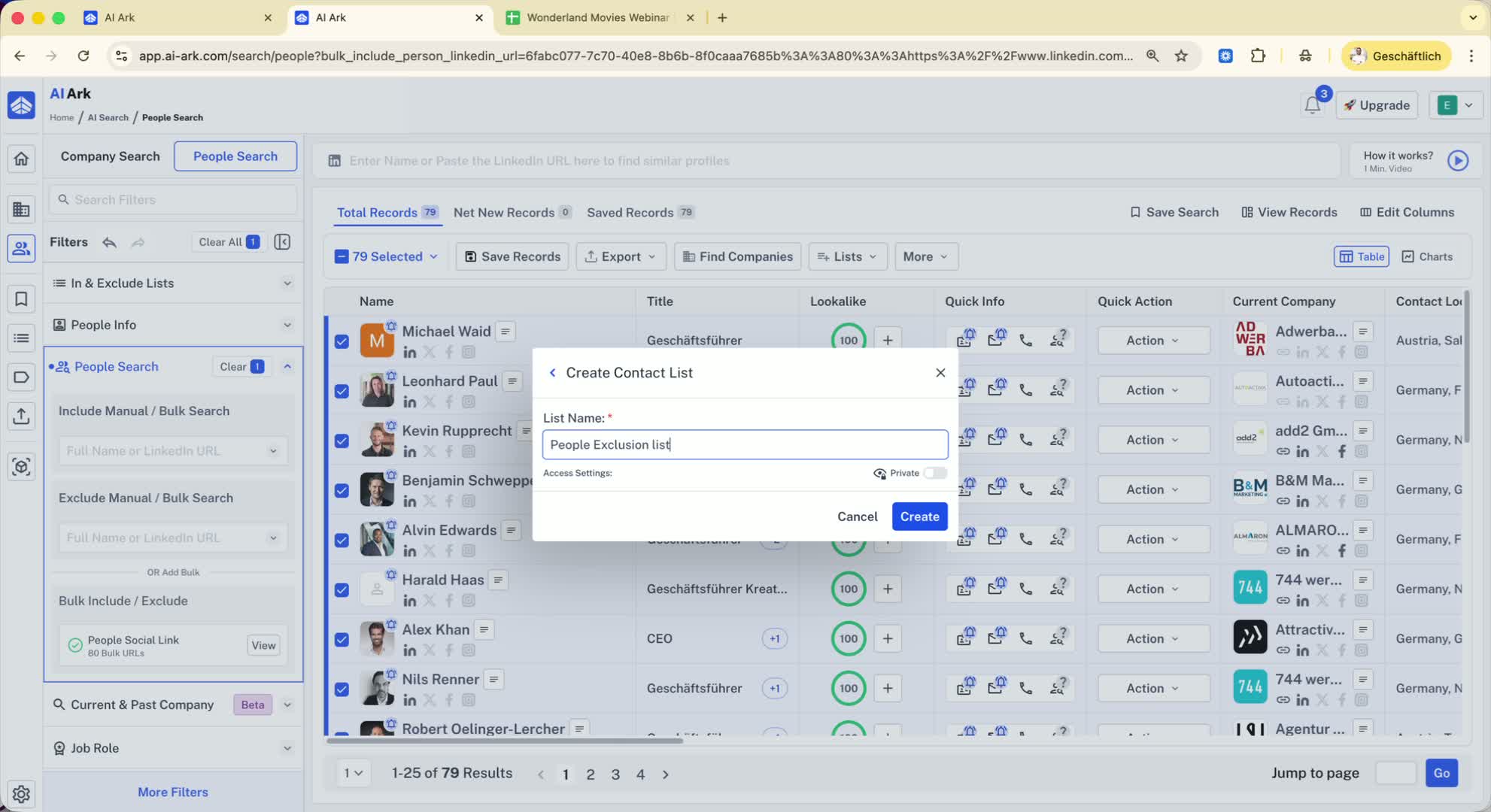Screen dimensions: 1491x812
Task: Click the Create button
Action: (919, 517)
